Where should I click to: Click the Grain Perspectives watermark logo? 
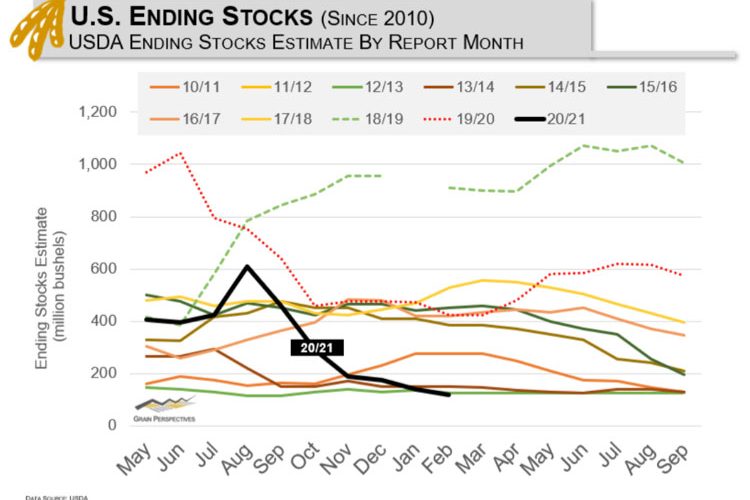tap(165, 410)
